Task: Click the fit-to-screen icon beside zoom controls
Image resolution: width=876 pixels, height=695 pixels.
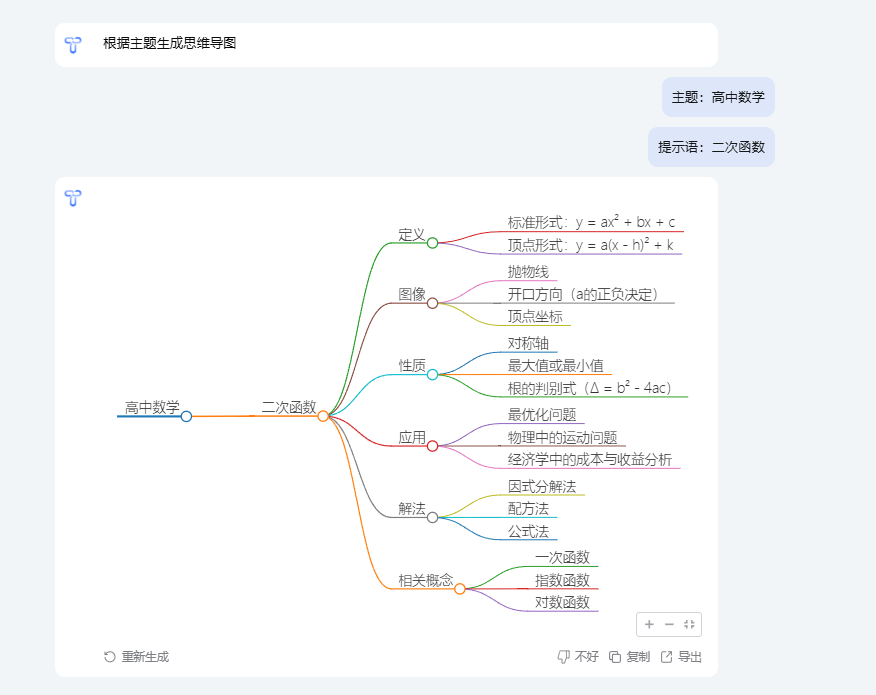Action: click(x=688, y=624)
